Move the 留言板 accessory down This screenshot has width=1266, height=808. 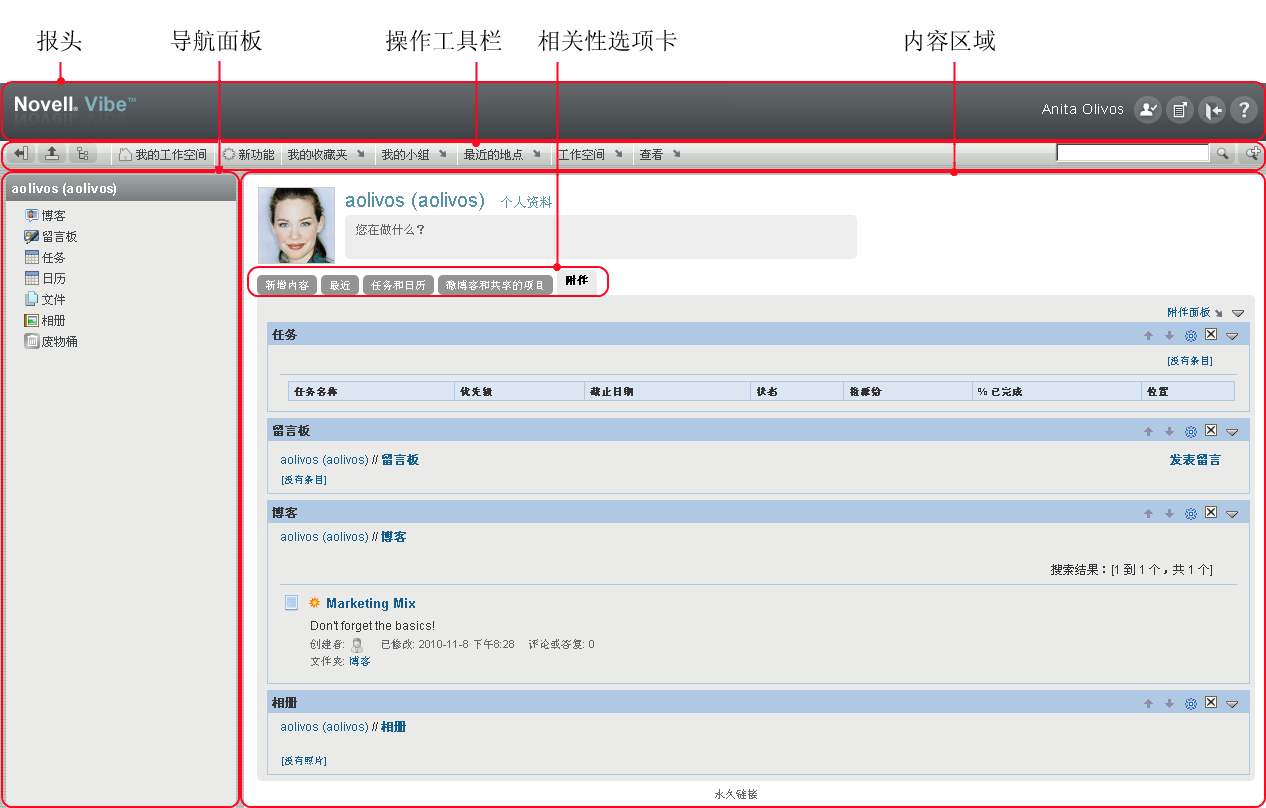click(1169, 432)
